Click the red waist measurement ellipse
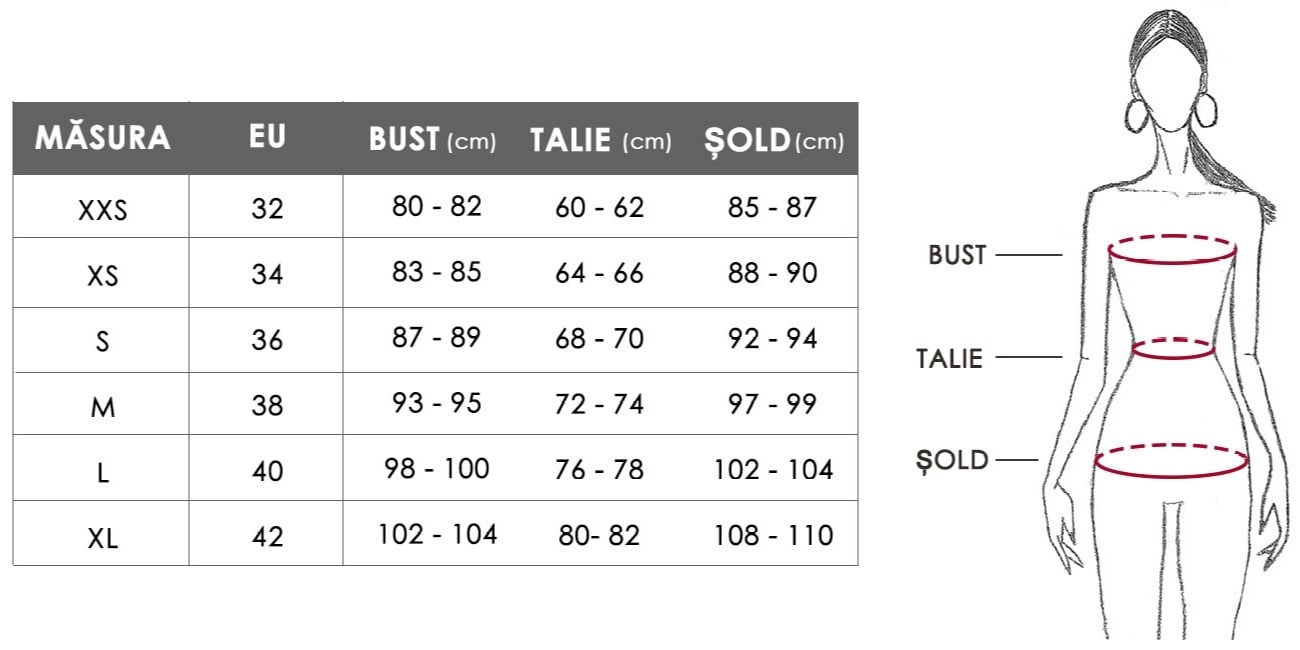Screen dimensions: 1300x650 [1173, 348]
